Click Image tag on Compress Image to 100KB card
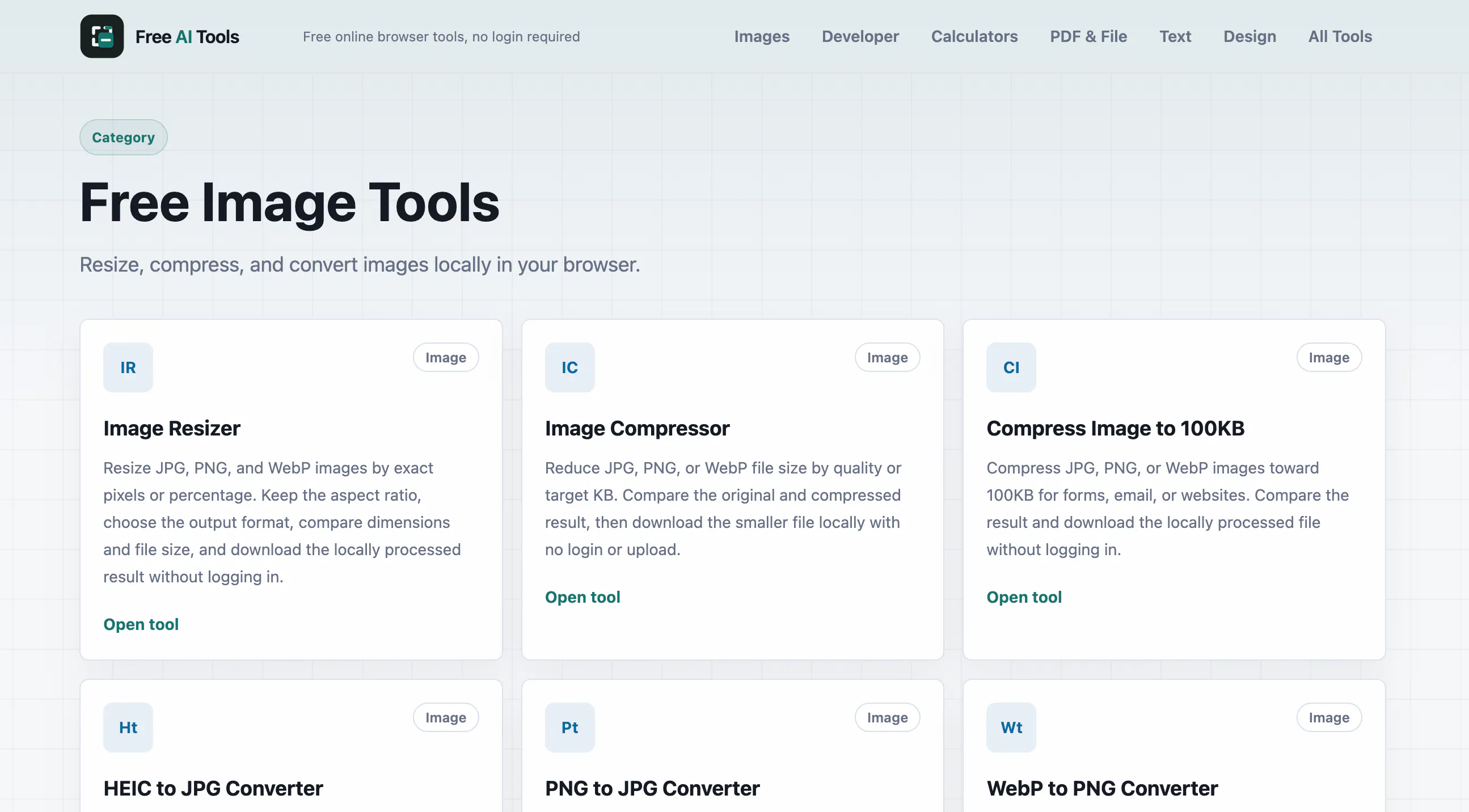The height and width of the screenshot is (812, 1469). pyautogui.click(x=1329, y=358)
